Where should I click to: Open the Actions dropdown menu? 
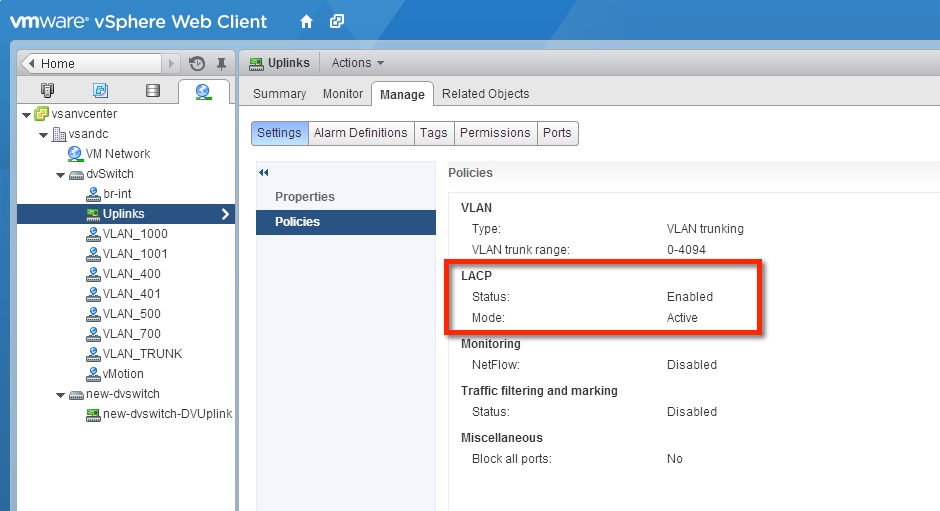(357, 63)
